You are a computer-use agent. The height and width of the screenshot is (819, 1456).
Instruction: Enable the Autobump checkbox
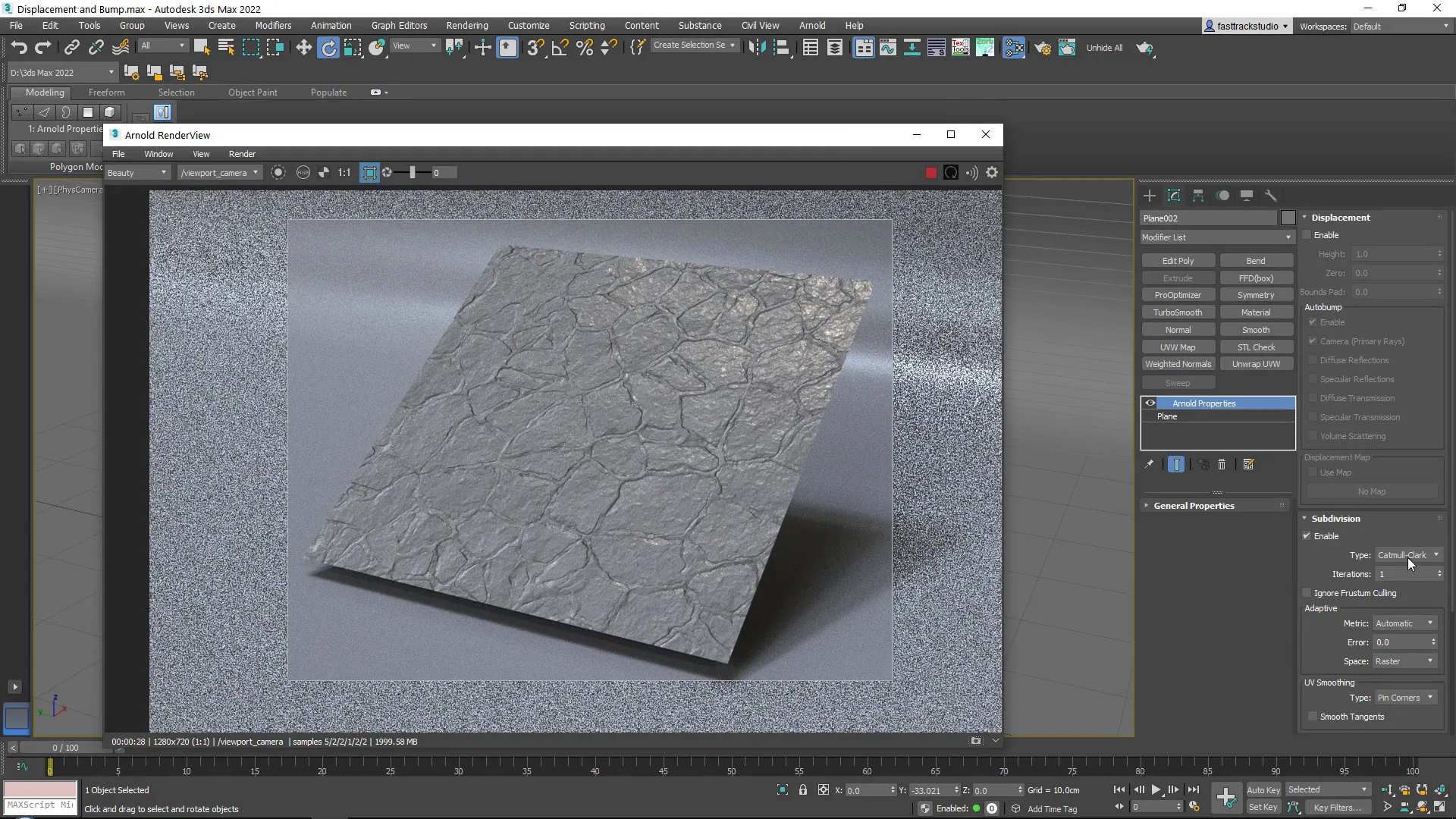1312,322
